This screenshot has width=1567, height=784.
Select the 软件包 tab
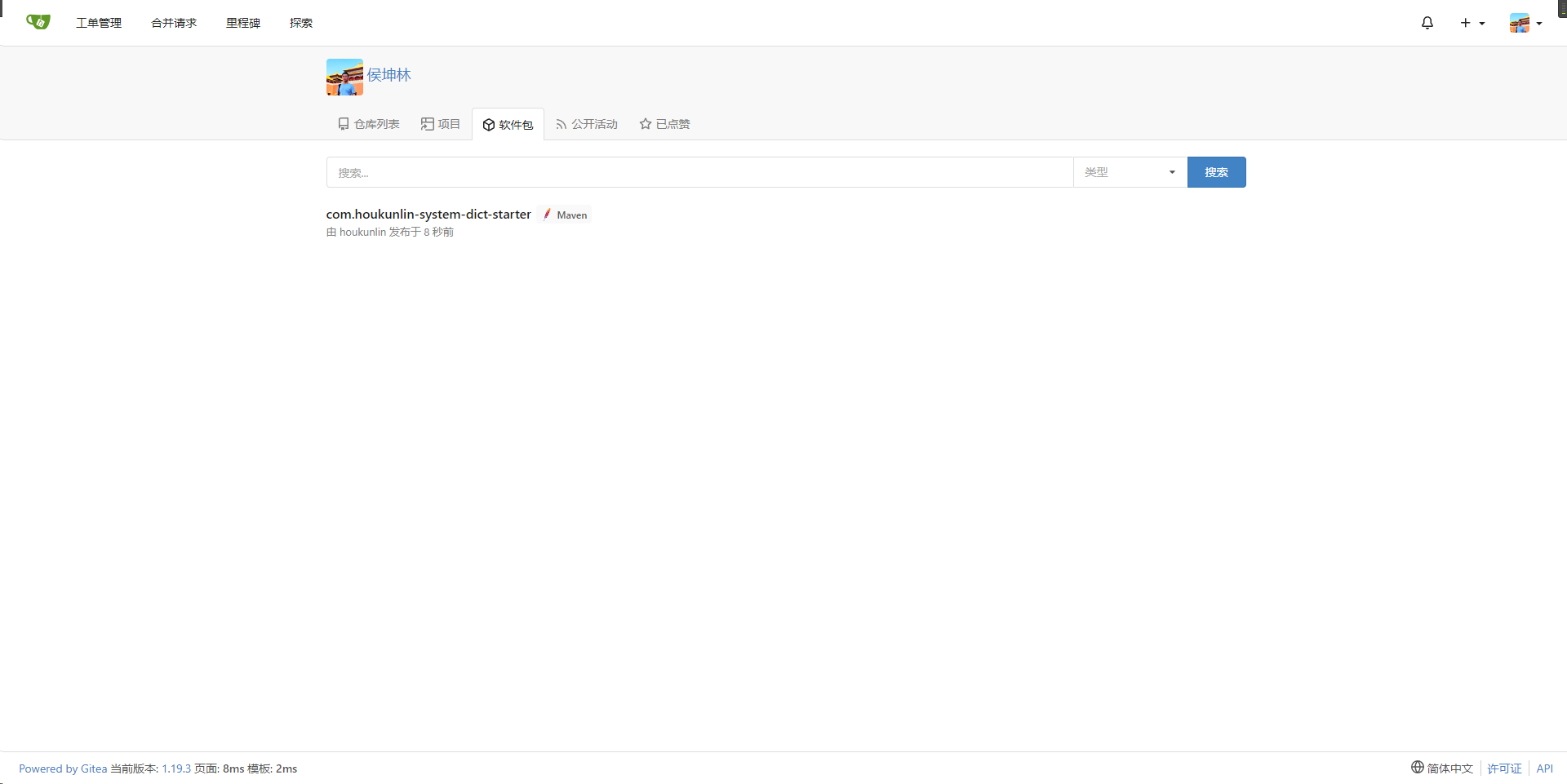pyautogui.click(x=508, y=125)
